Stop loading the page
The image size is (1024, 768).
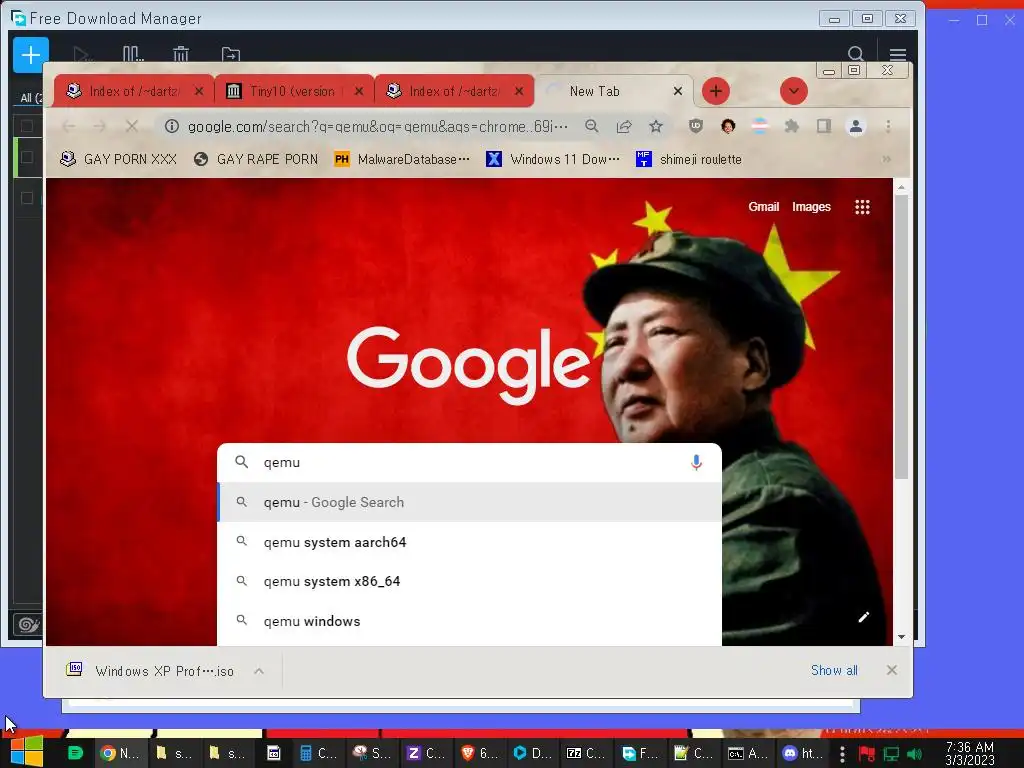[x=131, y=126]
